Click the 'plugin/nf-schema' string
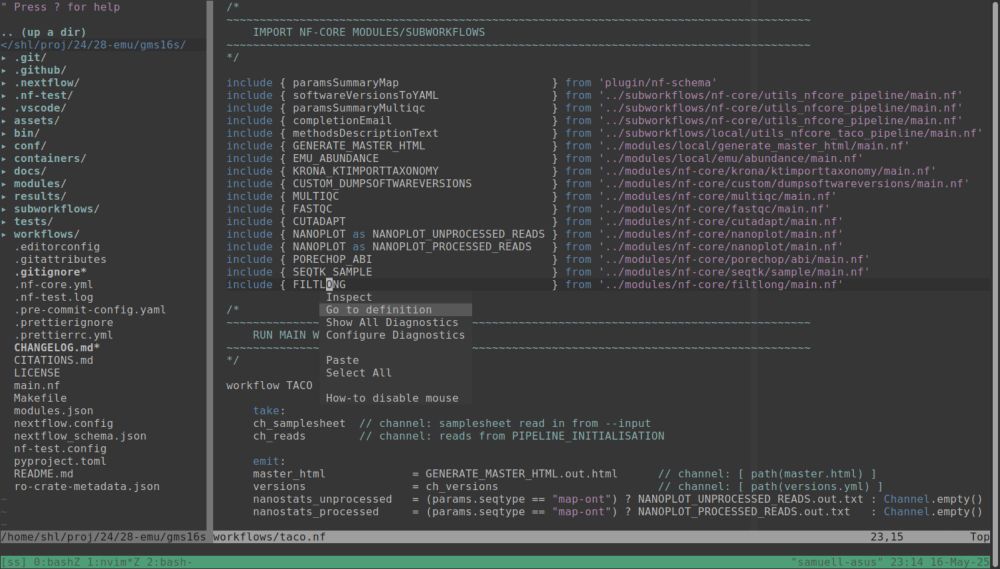 657,83
